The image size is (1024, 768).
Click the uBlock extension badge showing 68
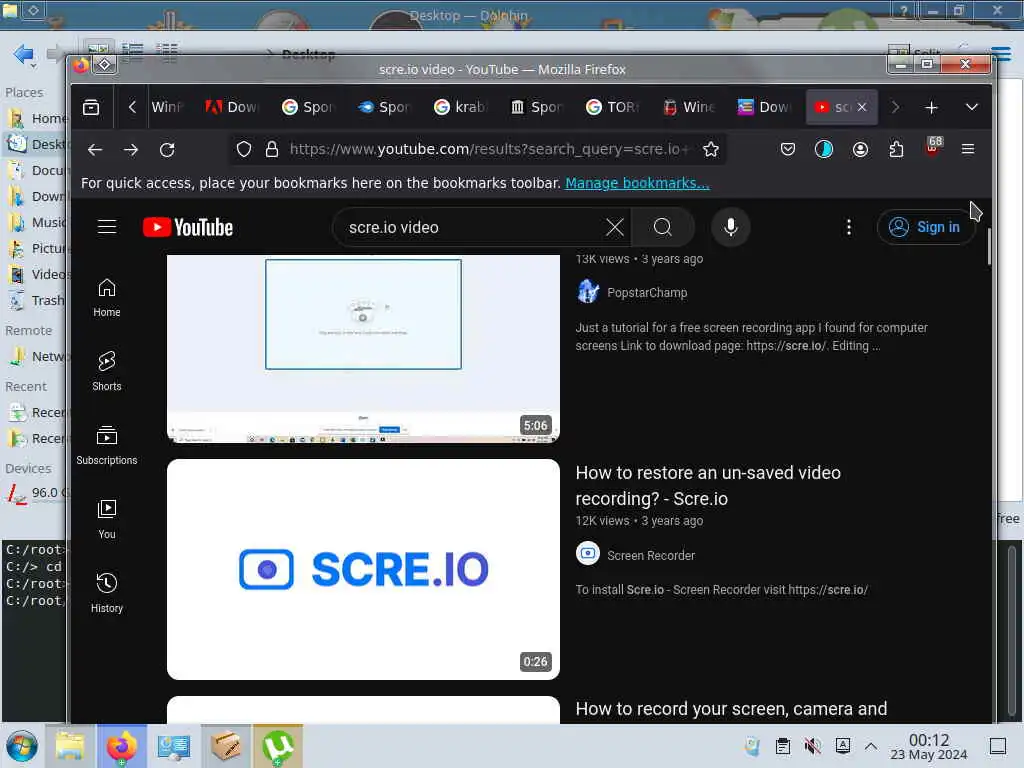point(933,146)
